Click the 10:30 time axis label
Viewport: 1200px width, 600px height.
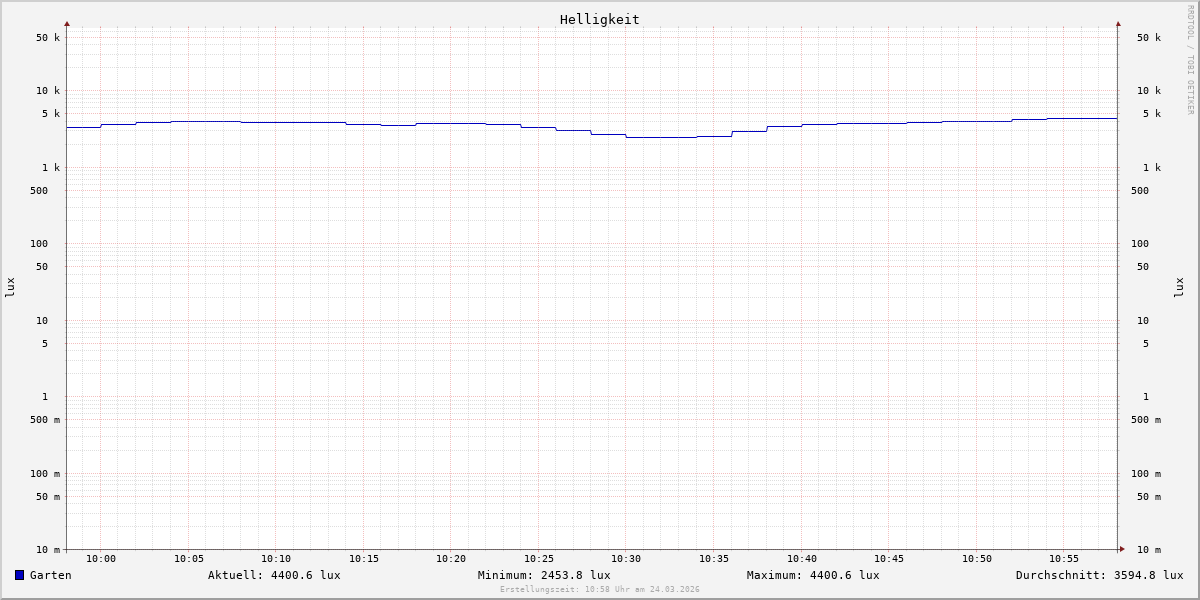pyautogui.click(x=626, y=559)
